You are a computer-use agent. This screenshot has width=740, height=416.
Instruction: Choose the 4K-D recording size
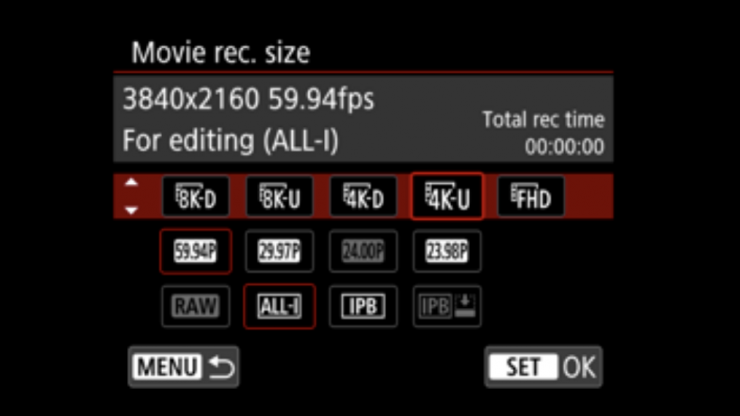(363, 196)
